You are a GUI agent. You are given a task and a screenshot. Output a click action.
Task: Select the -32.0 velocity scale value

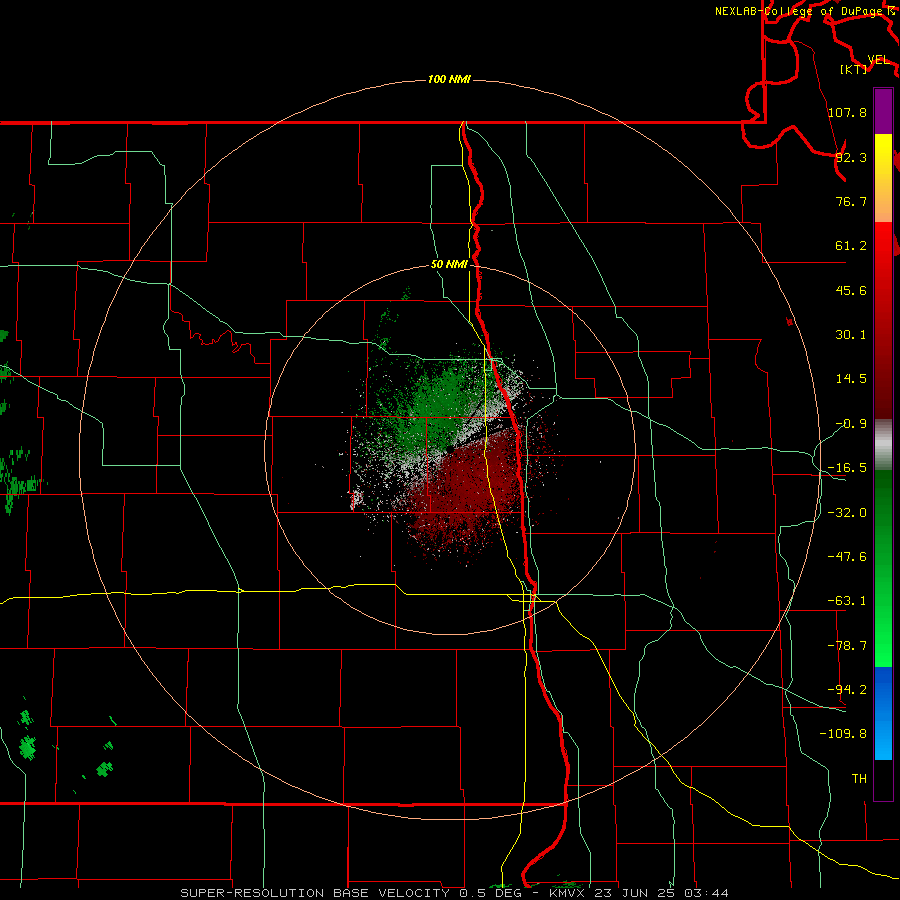(847, 513)
